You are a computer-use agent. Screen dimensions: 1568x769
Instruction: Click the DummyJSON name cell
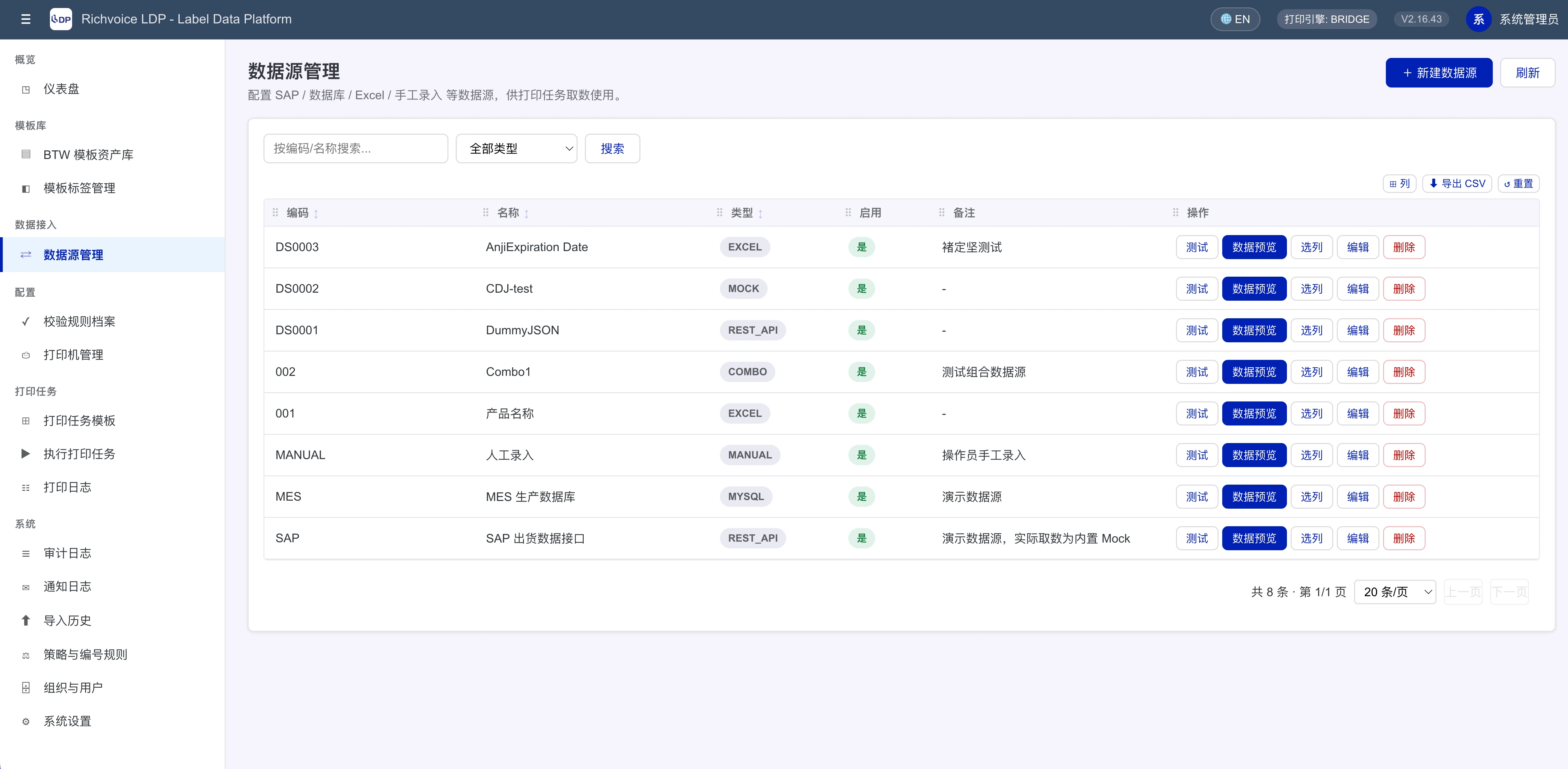pyautogui.click(x=522, y=330)
